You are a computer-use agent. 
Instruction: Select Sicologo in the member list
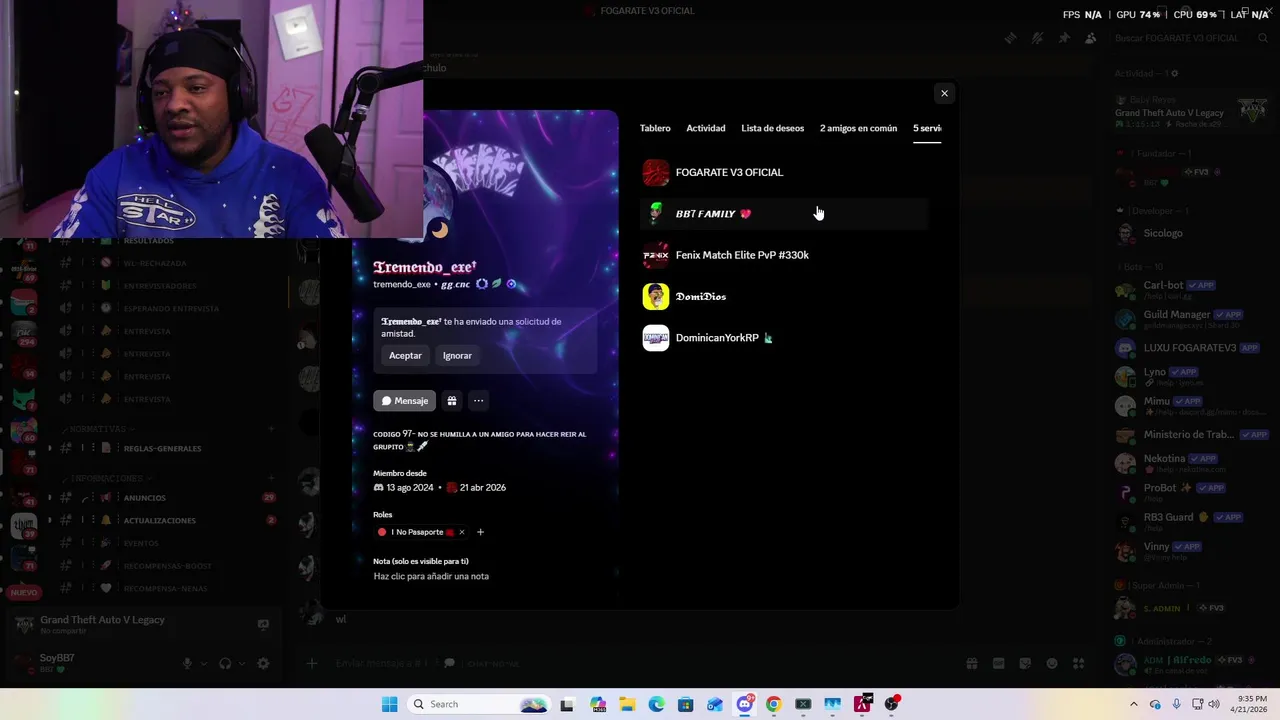[x=1193, y=233]
